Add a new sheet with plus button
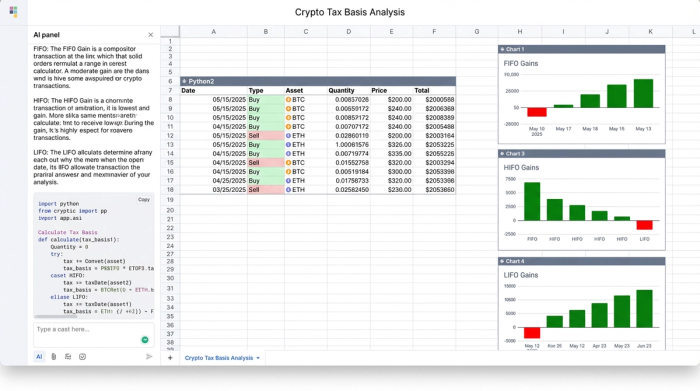 pos(170,358)
